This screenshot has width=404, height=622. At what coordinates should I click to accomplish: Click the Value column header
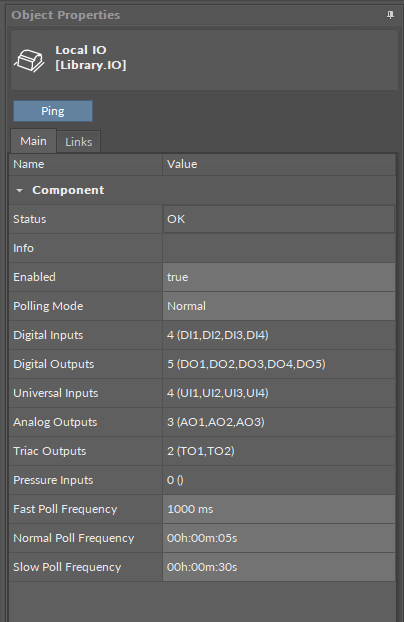pyautogui.click(x=279, y=164)
